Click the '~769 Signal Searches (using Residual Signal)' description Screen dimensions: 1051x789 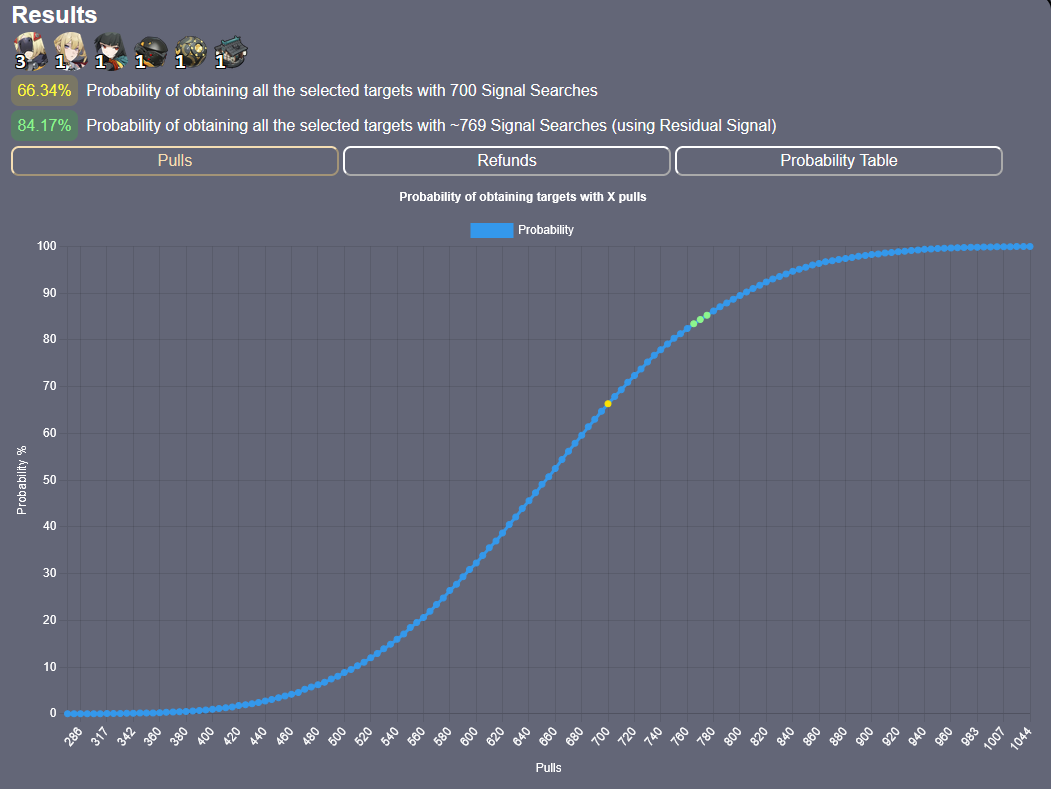(431, 125)
